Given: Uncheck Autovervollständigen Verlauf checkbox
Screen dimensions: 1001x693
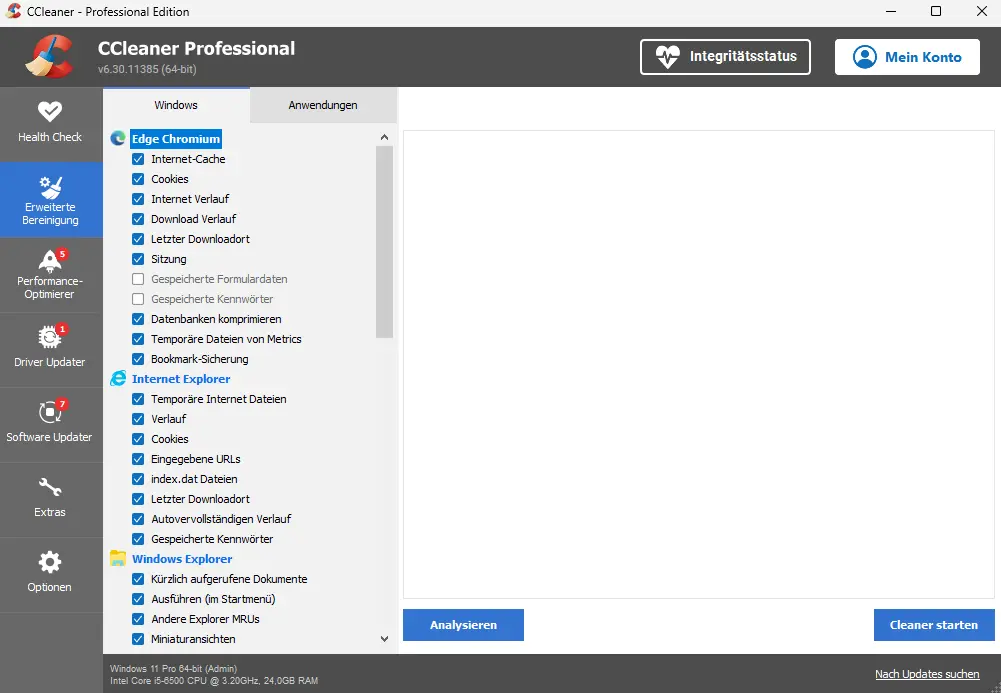Looking at the screenshot, I should pos(138,519).
